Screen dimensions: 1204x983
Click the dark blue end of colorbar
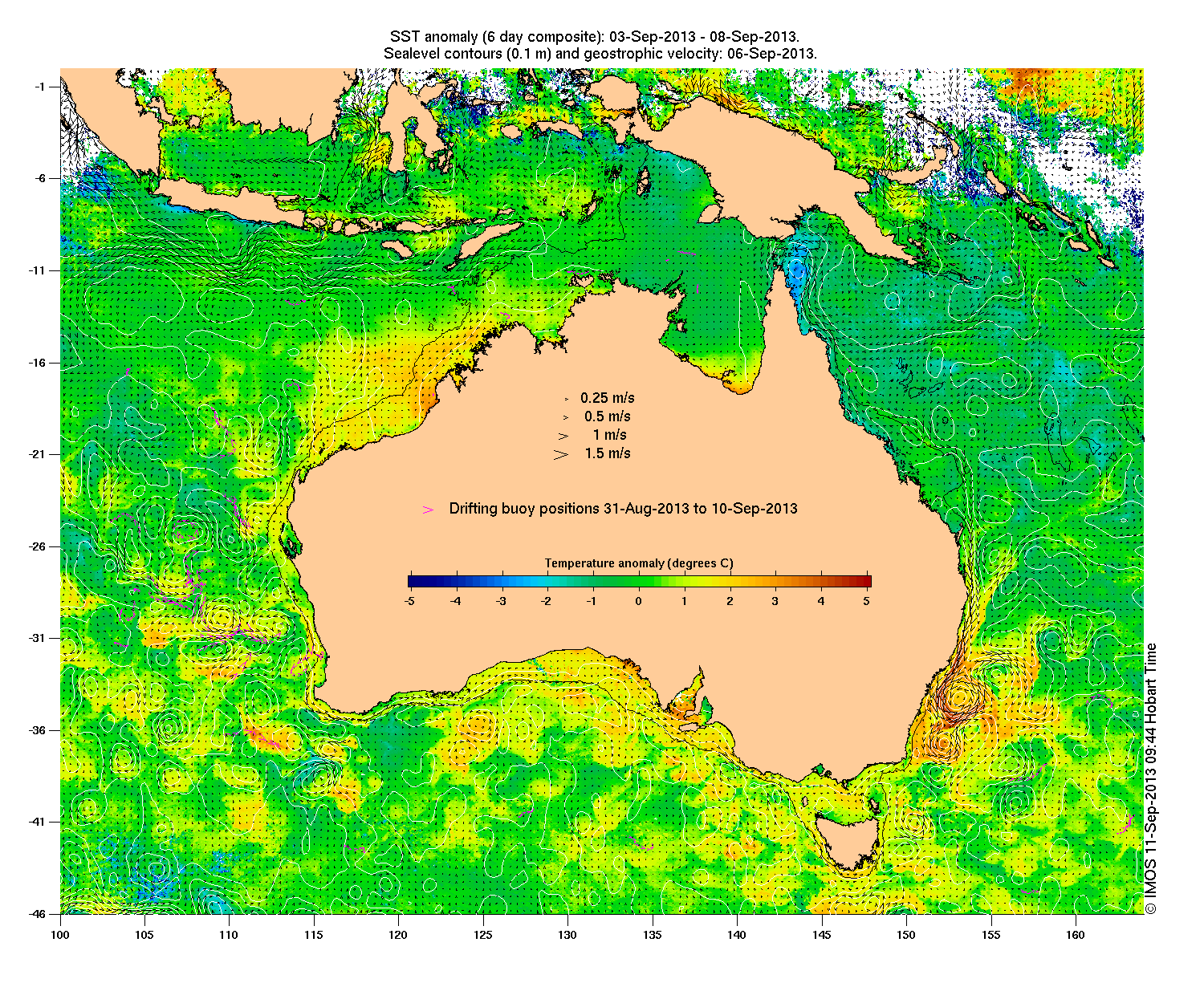click(x=413, y=582)
